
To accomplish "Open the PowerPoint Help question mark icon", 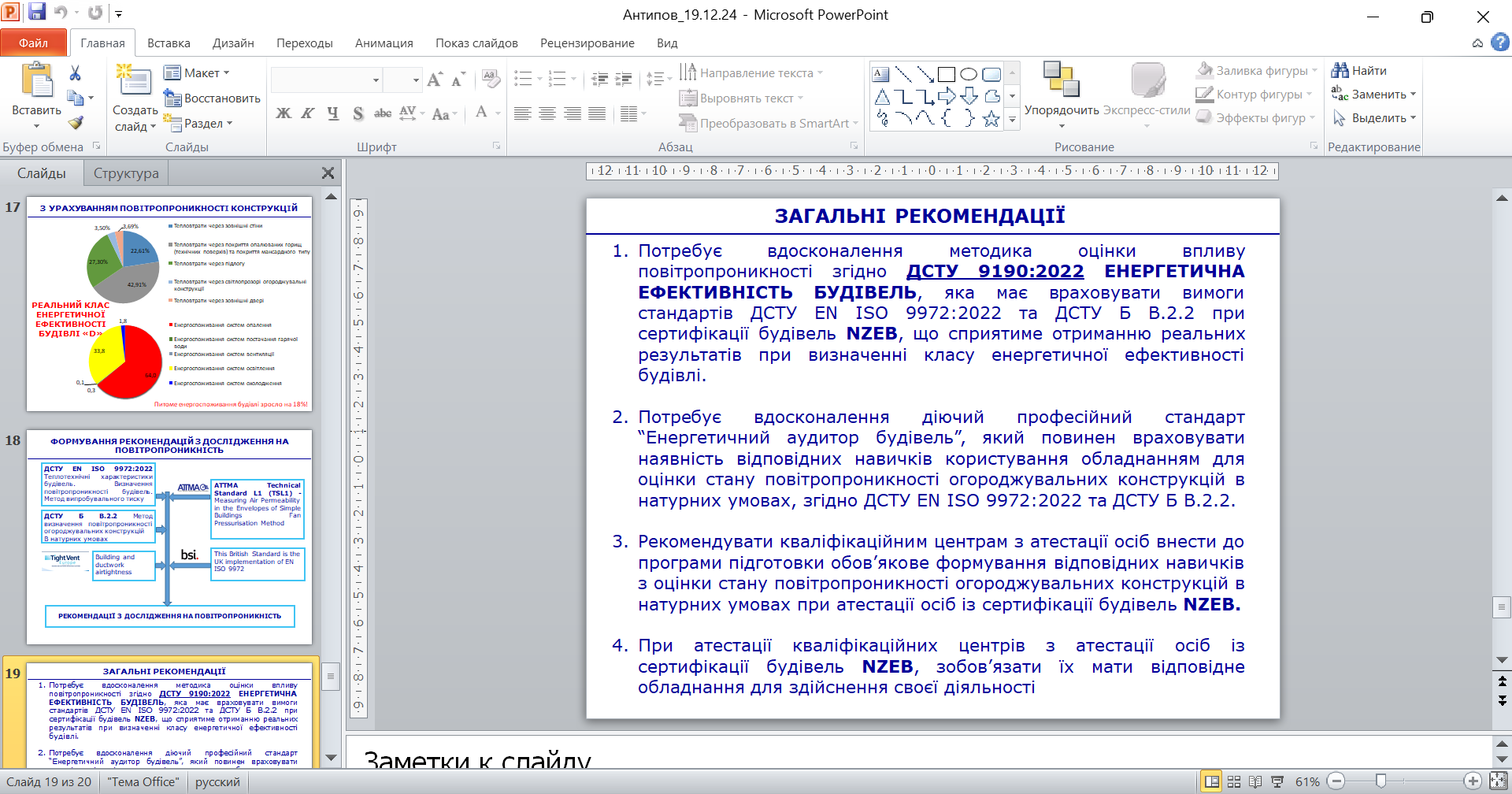I will [x=1500, y=43].
